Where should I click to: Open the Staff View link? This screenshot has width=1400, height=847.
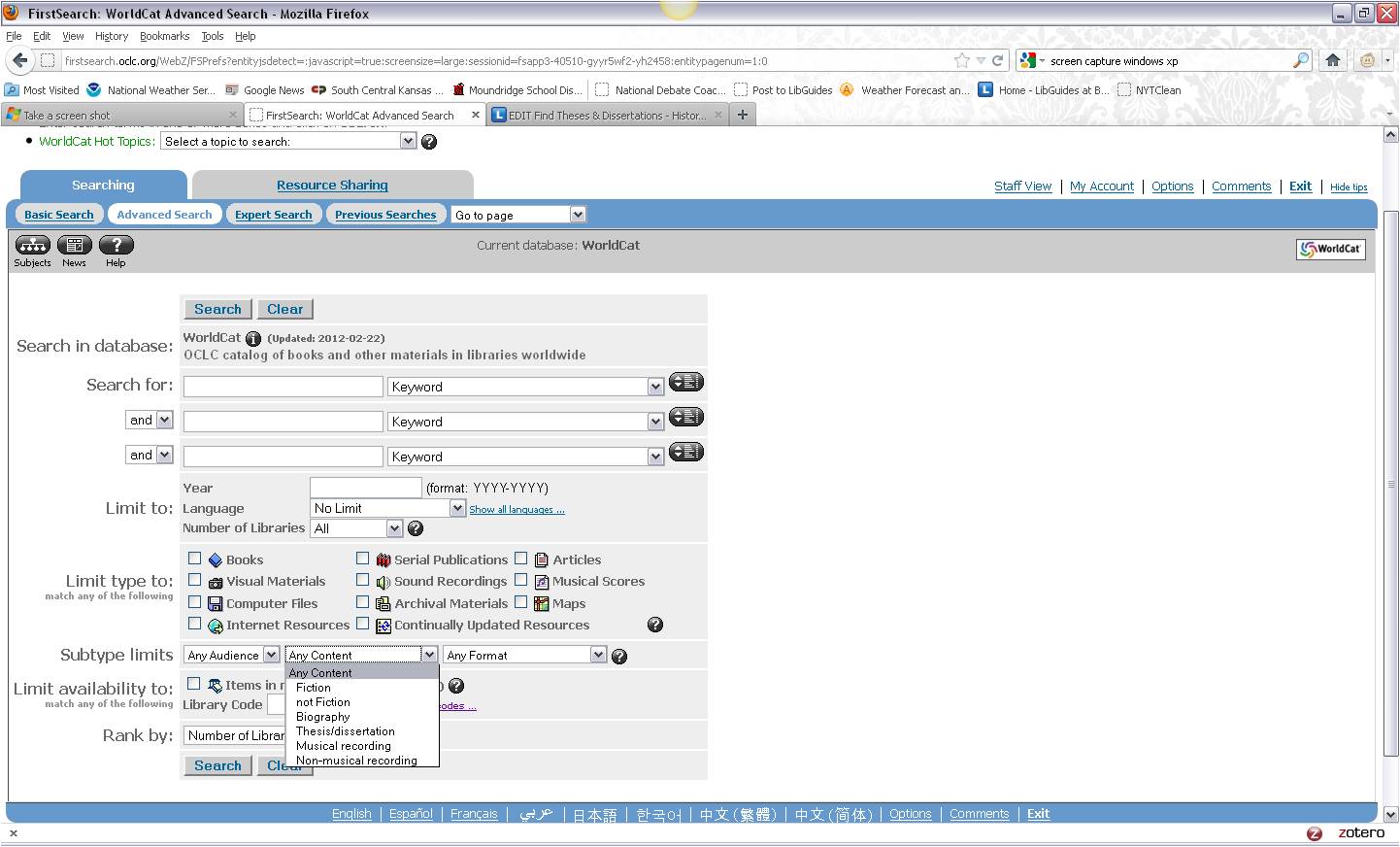1022,186
